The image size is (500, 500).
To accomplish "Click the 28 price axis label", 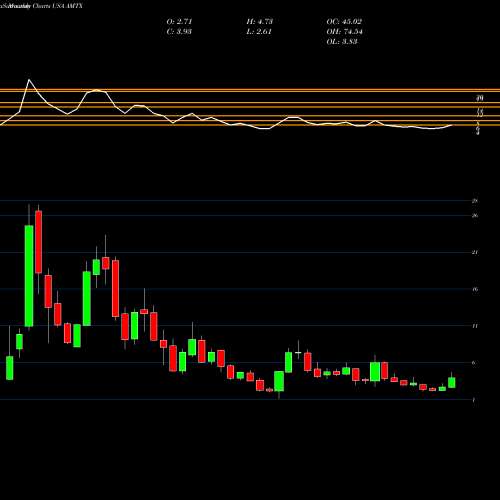I will click(475, 201).
